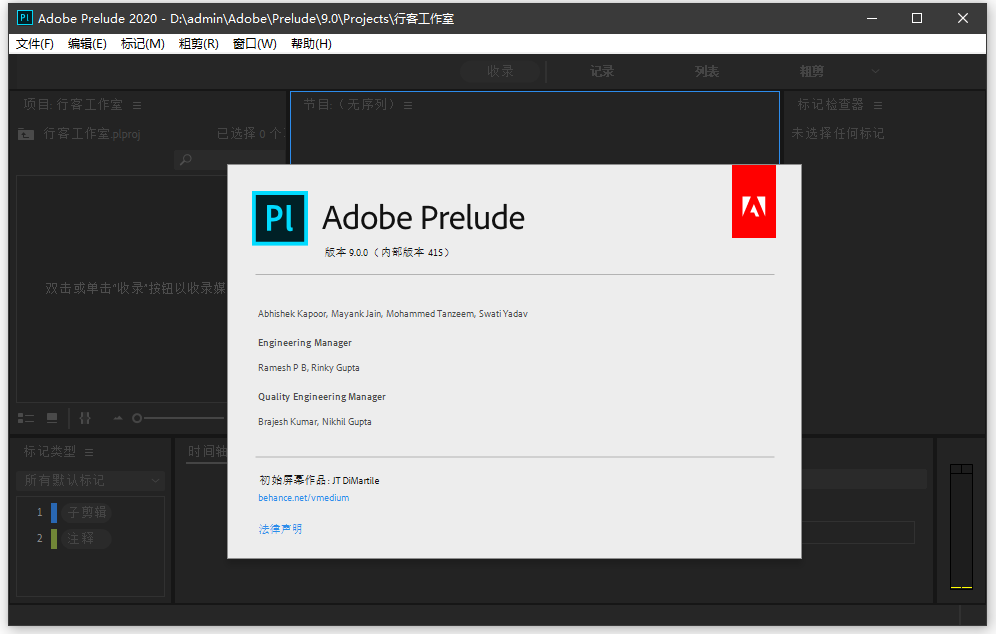Click the Prelude title bar app icon
Image resolution: width=996 pixels, height=634 pixels.
click(x=24, y=18)
